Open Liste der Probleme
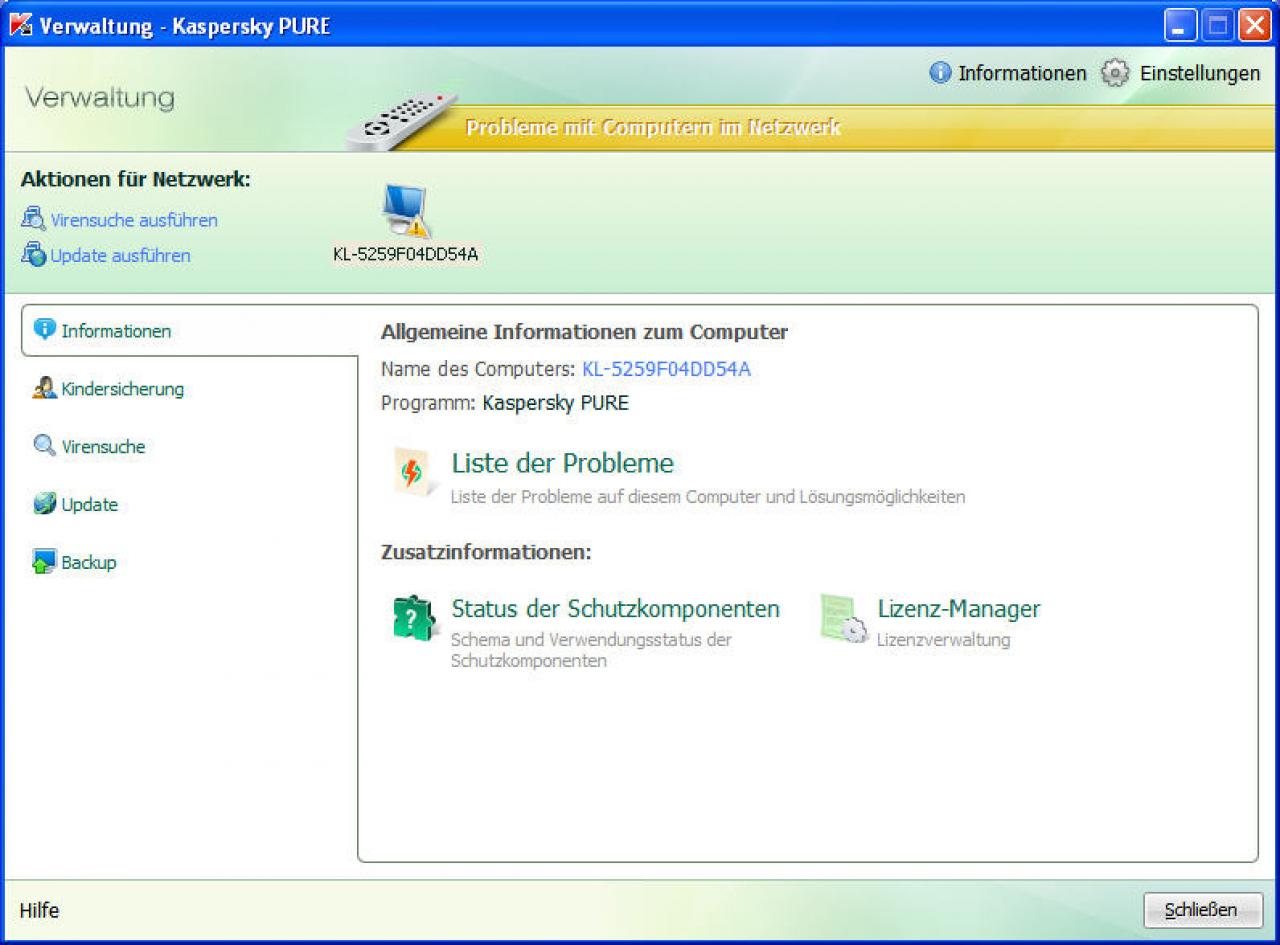The width and height of the screenshot is (1280, 945). tap(562, 463)
